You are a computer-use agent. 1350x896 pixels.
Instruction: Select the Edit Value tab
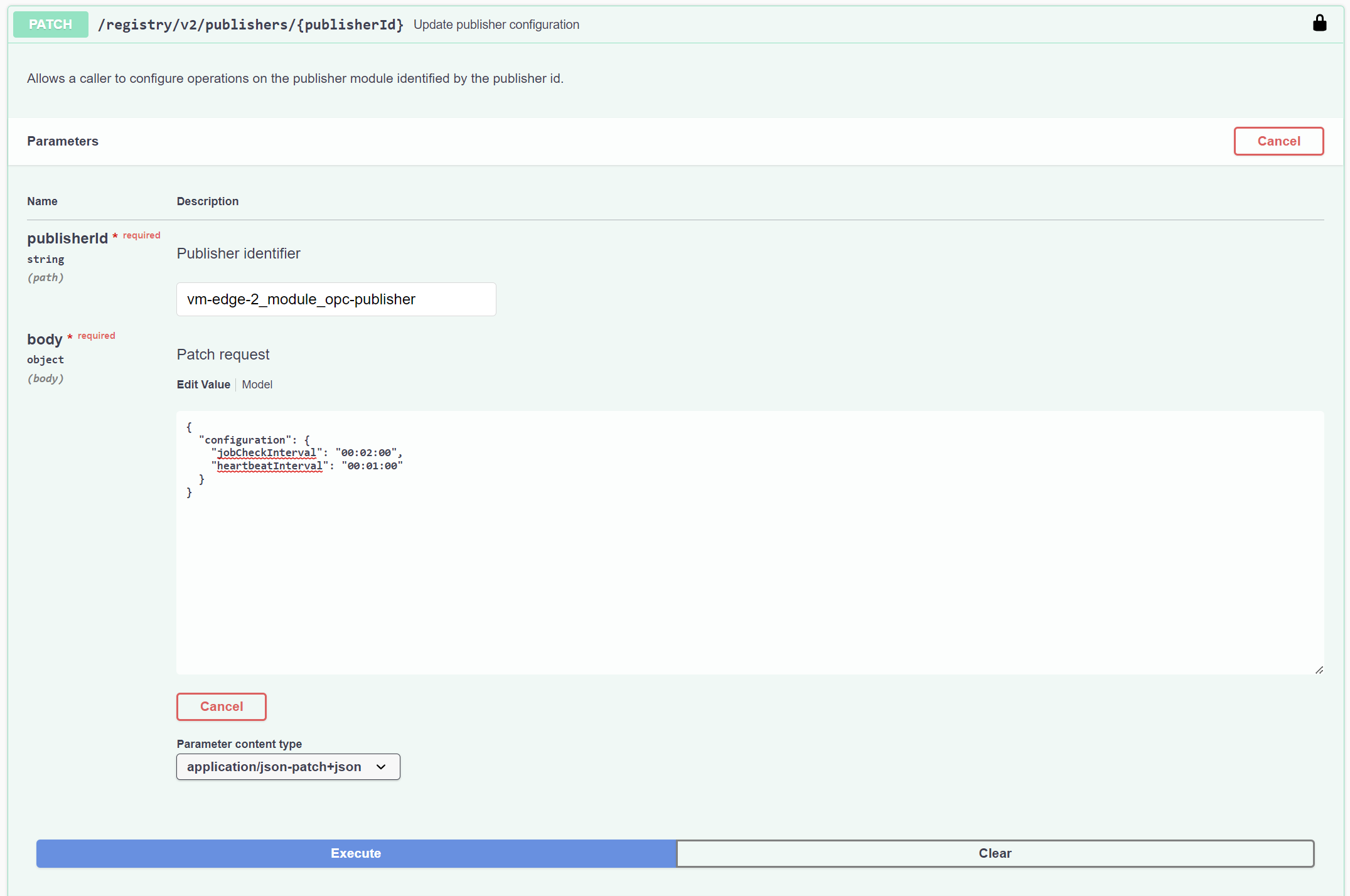tap(203, 384)
